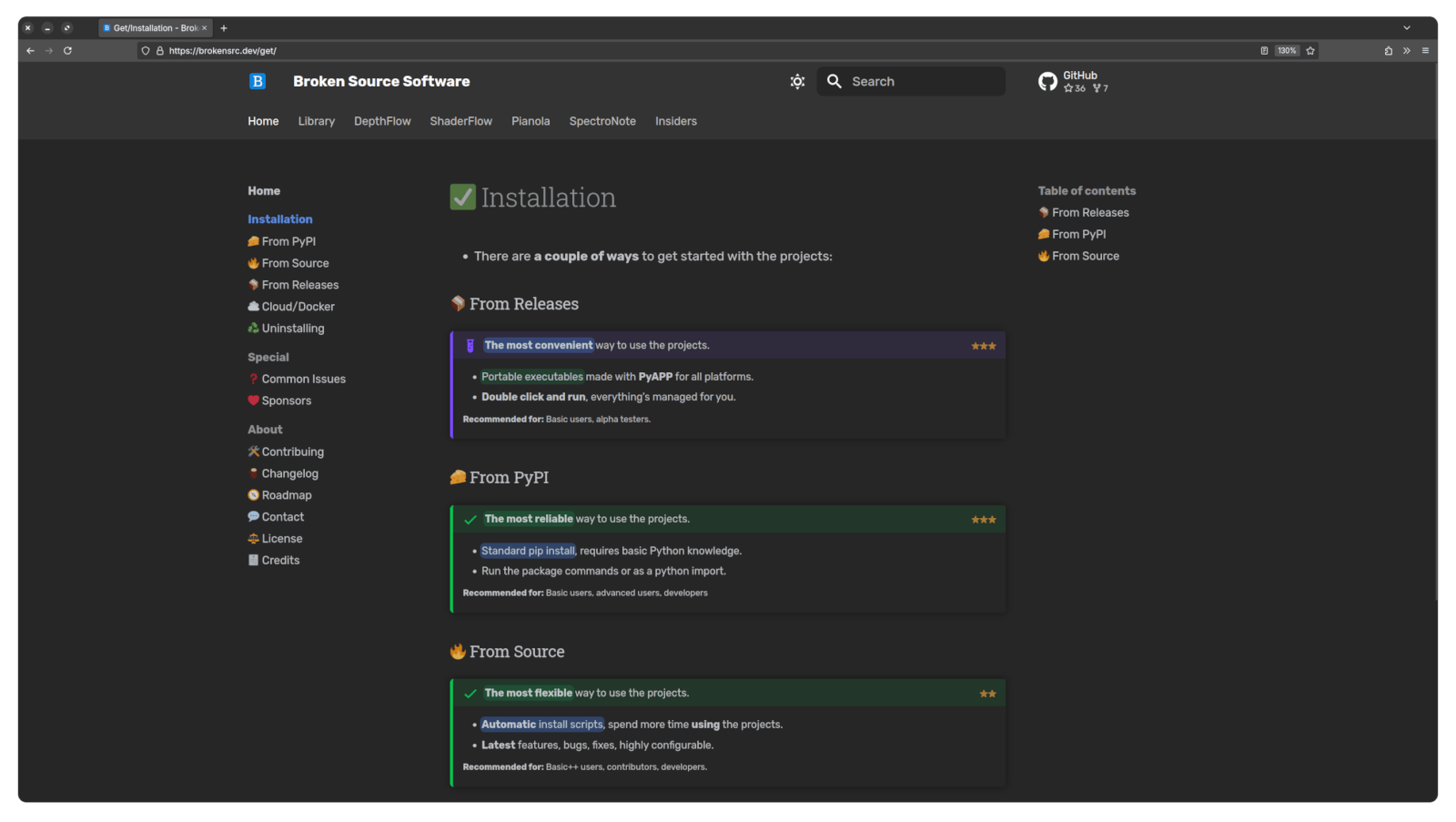Click the magnifier icon in search box

click(834, 81)
